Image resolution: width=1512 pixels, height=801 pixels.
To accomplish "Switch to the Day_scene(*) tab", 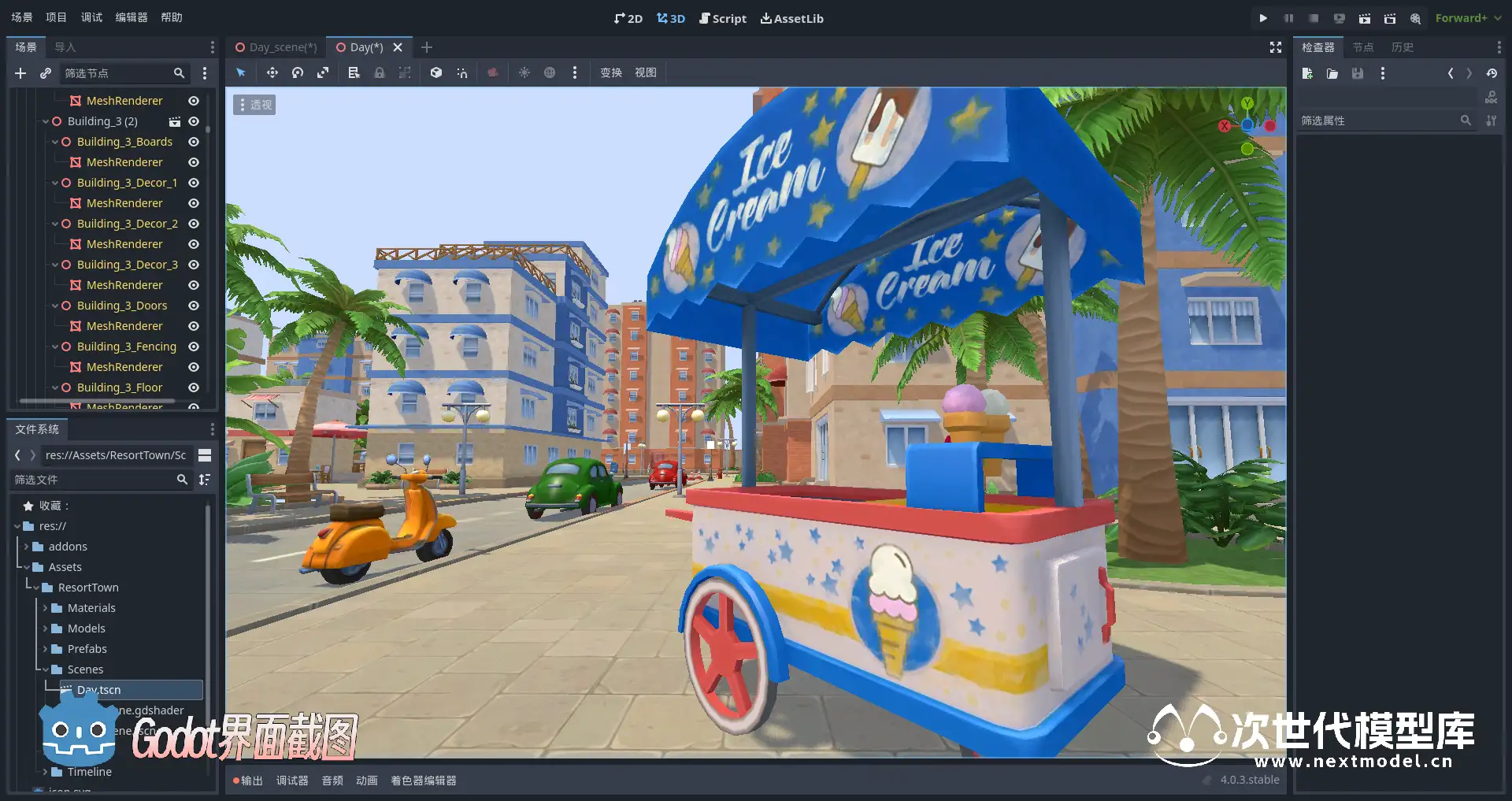I will tap(276, 47).
